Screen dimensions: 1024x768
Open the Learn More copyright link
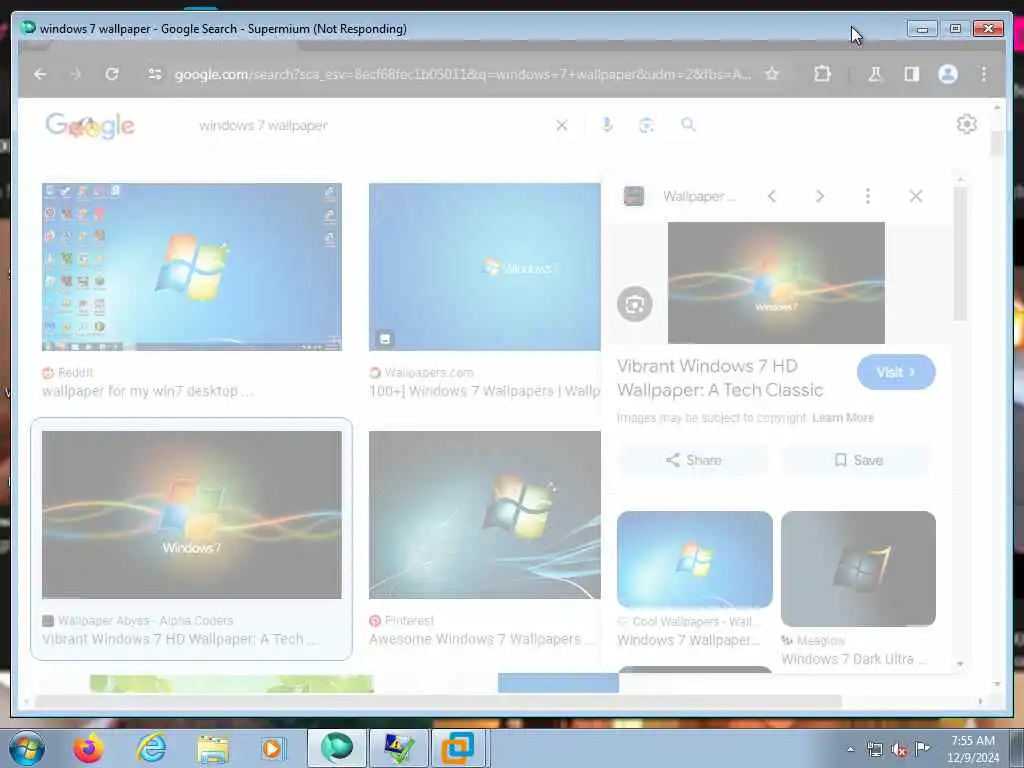click(x=843, y=418)
